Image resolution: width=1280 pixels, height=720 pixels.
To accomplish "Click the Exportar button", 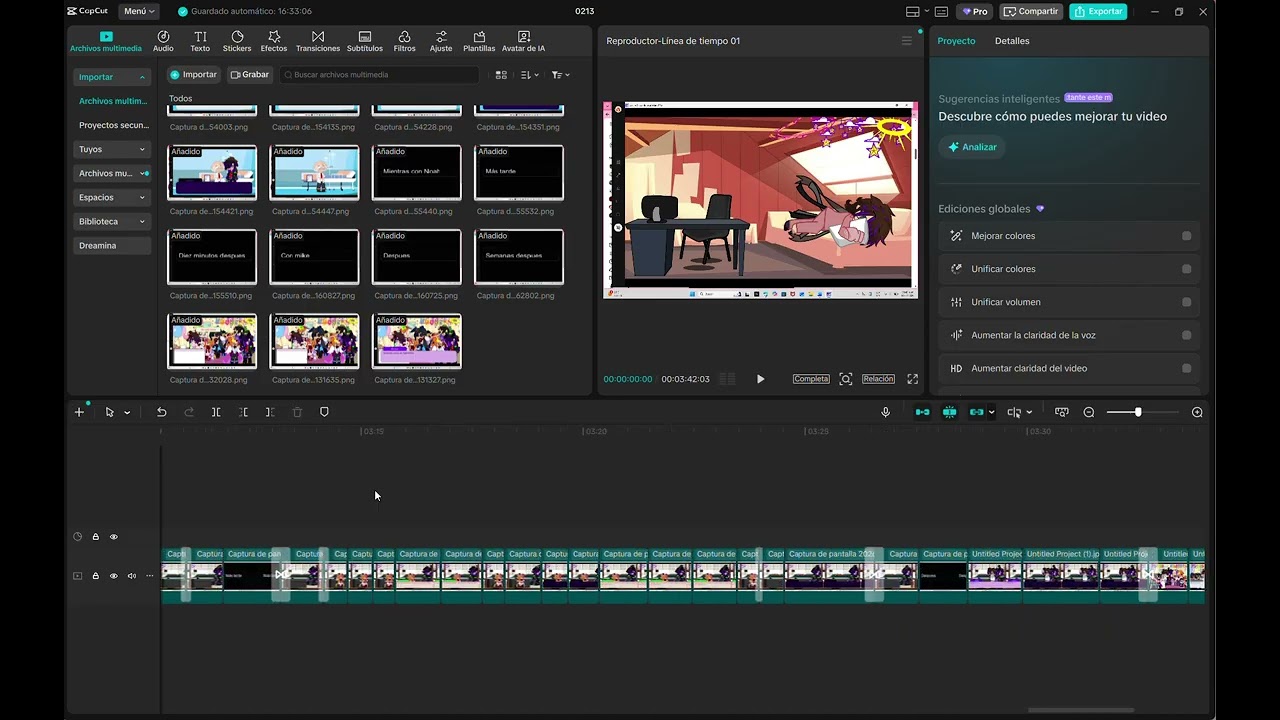I will coord(1098,12).
